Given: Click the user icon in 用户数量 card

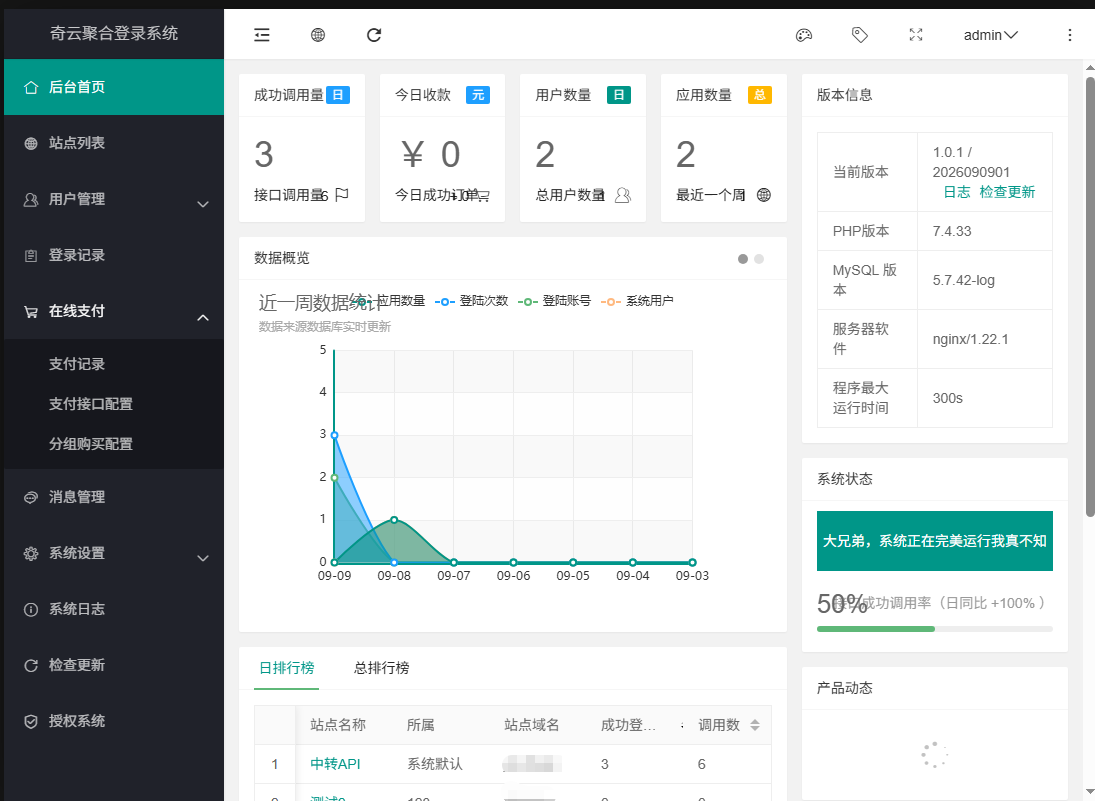Looking at the screenshot, I should tap(623, 196).
